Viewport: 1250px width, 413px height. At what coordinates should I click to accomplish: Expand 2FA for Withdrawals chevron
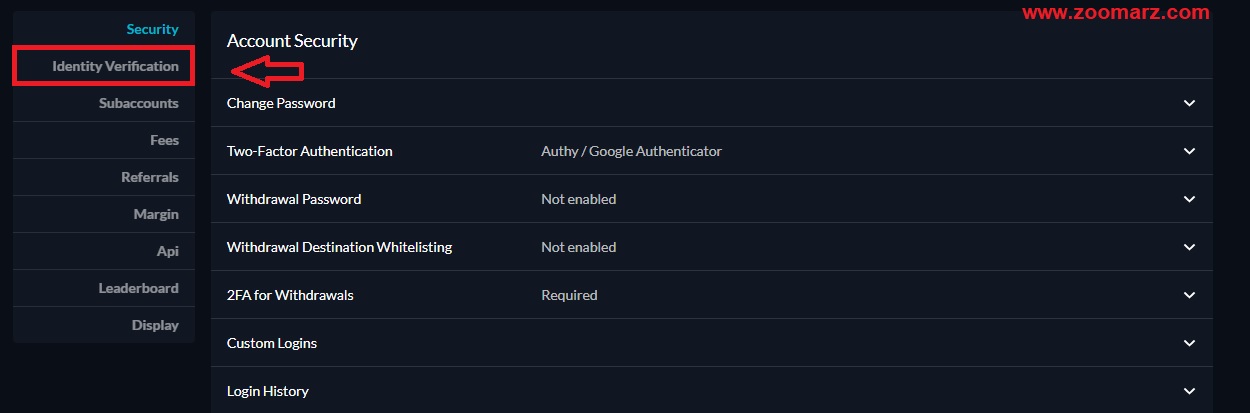(x=1189, y=295)
